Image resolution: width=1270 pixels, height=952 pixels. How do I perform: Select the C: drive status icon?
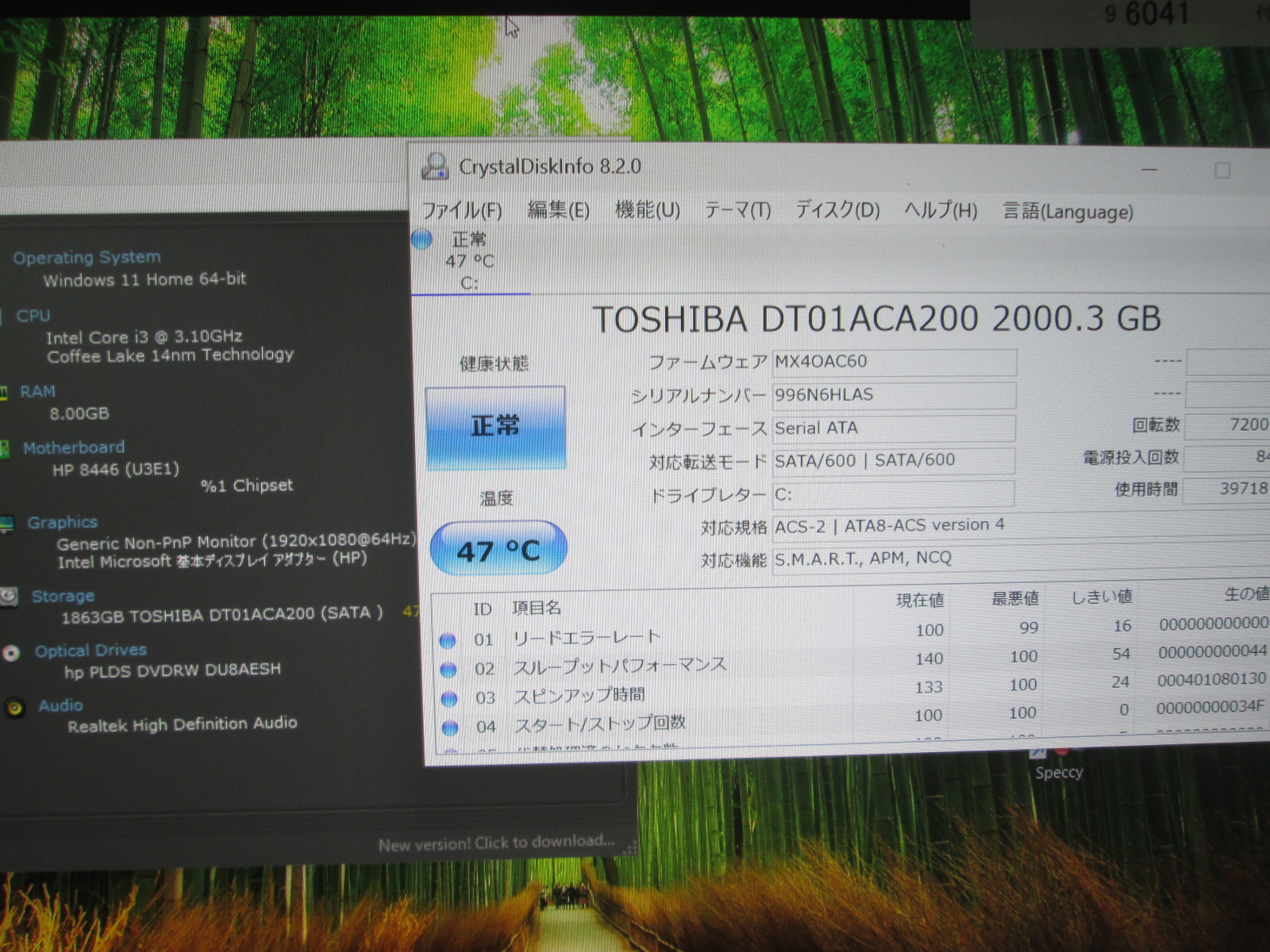pos(421,239)
